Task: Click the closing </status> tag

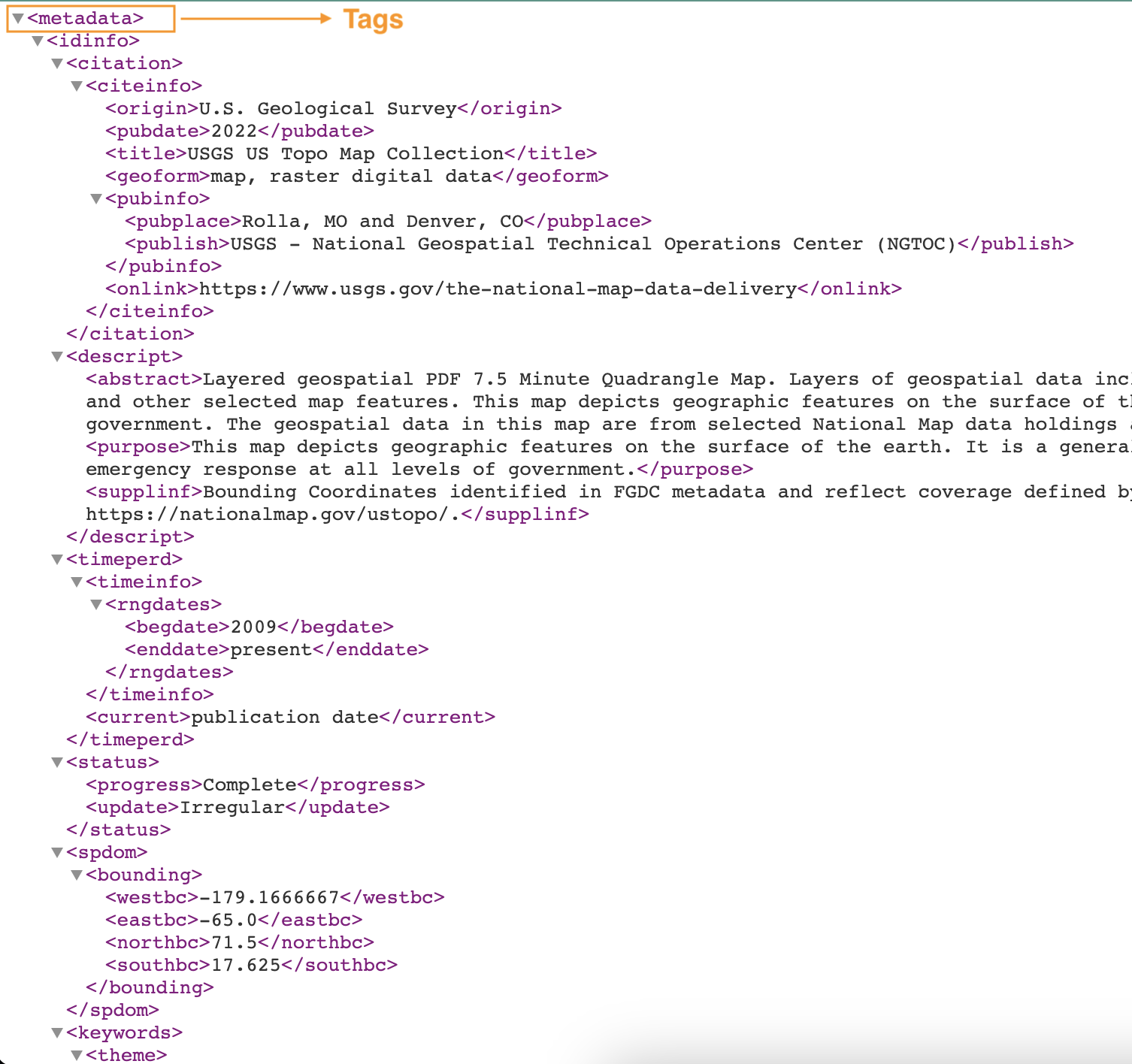Action: 119,830
